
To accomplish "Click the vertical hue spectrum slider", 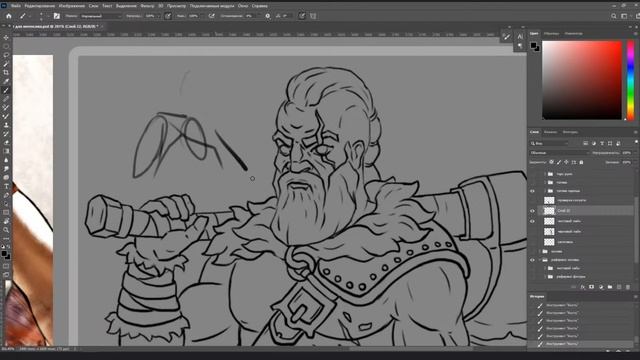I will (631, 80).
